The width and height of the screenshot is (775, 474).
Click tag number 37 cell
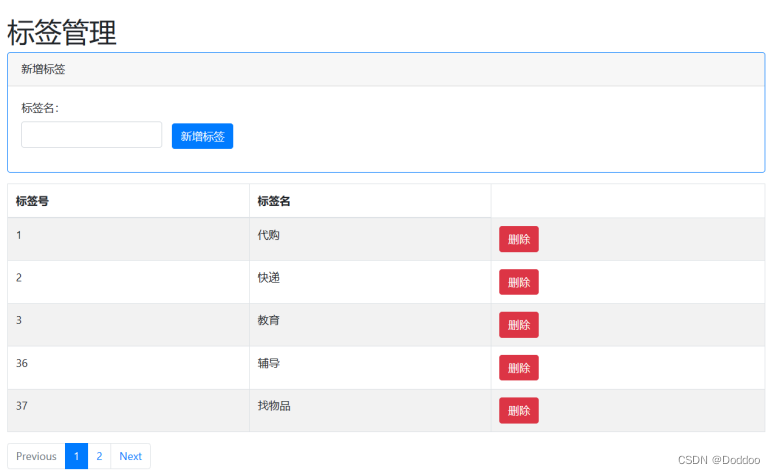point(129,410)
